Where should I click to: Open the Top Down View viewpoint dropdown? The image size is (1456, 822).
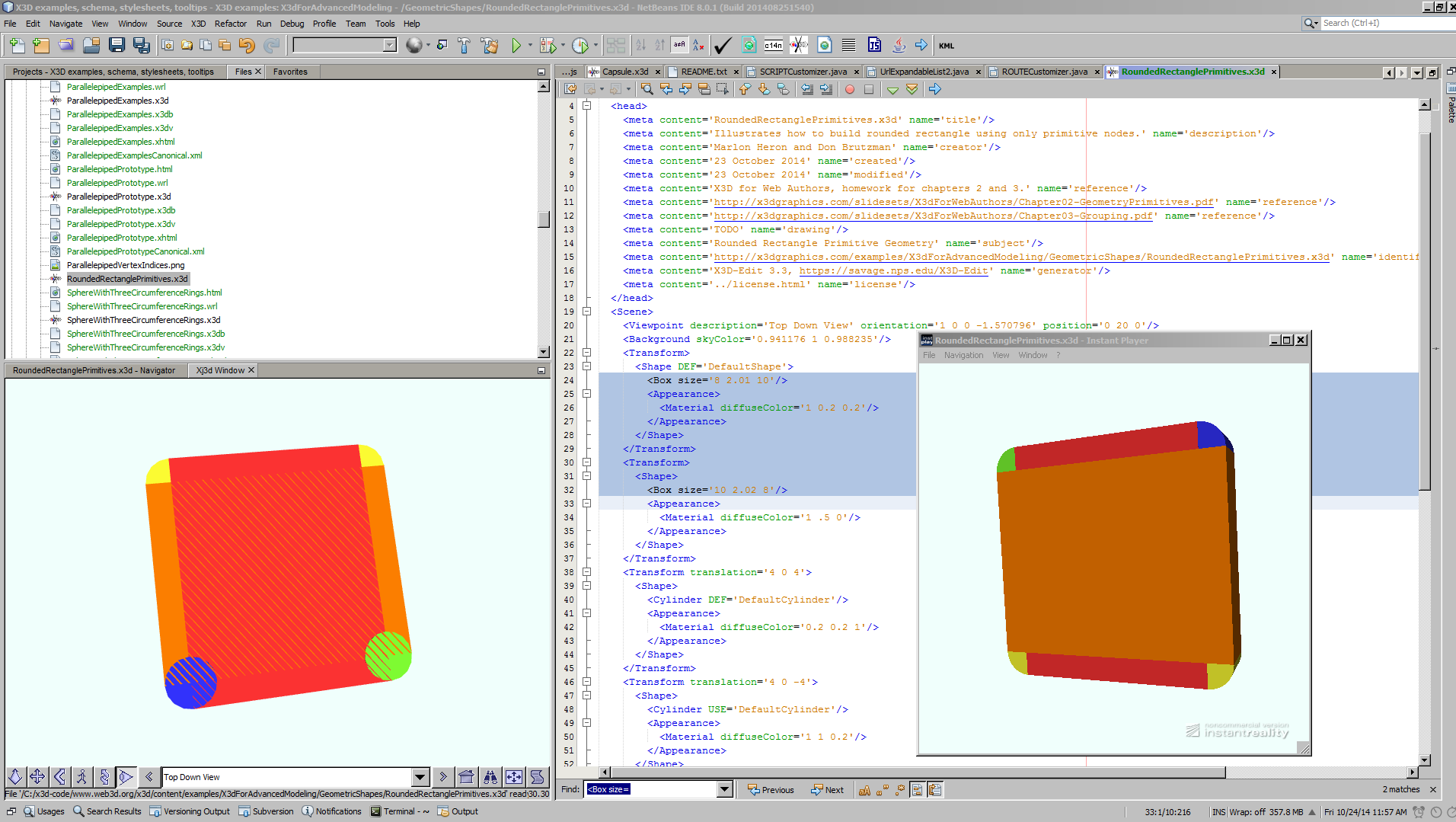click(420, 777)
